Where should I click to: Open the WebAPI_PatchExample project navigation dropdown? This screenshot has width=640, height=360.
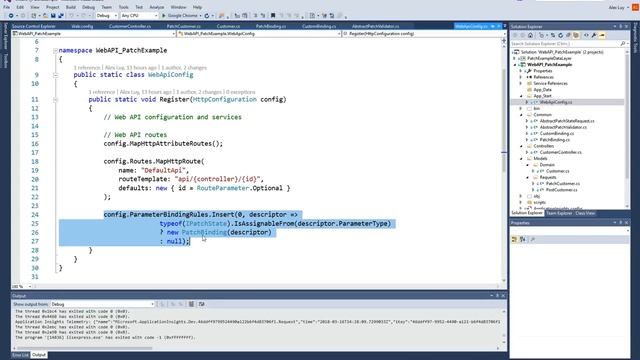[x=94, y=34]
